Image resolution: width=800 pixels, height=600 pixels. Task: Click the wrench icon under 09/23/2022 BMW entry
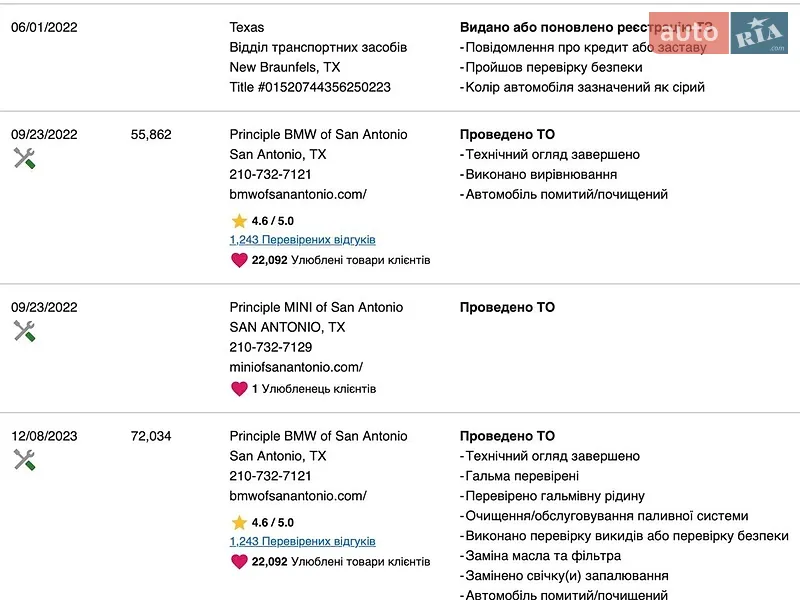(x=24, y=158)
